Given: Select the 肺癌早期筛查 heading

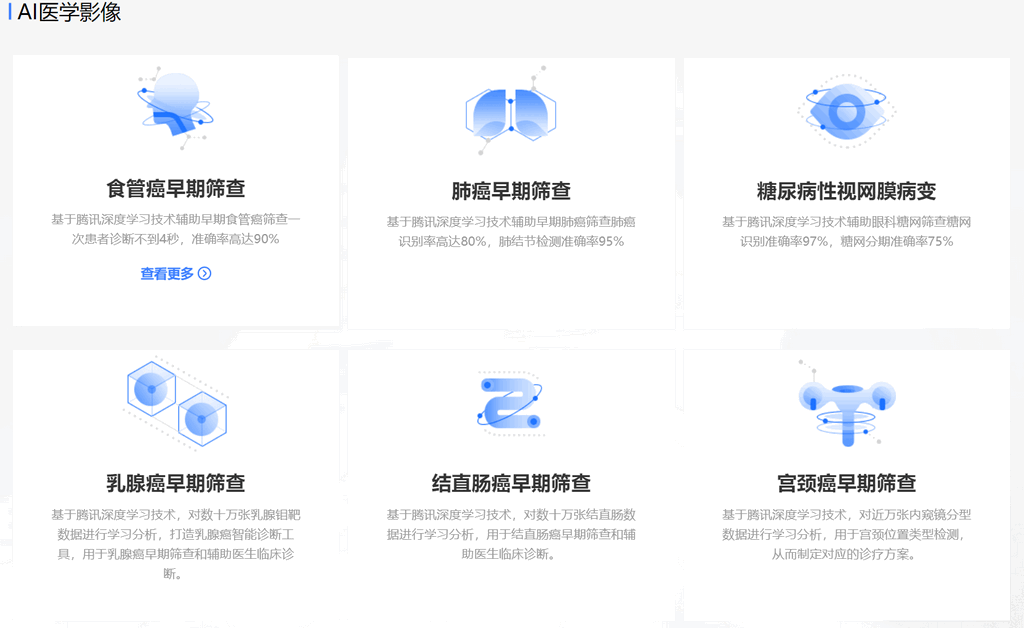Looking at the screenshot, I should pyautogui.click(x=511, y=191).
